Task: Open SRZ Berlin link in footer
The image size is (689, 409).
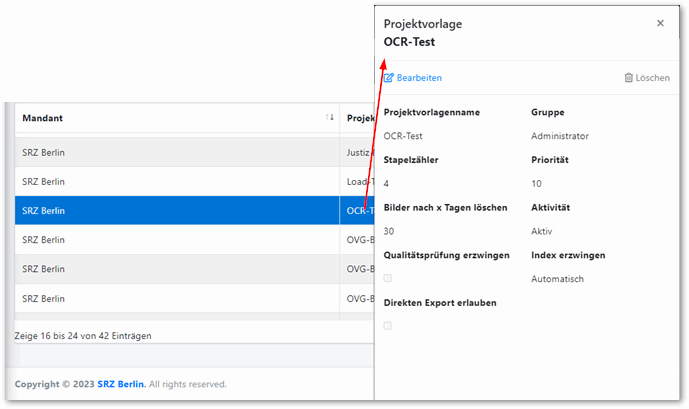Action: click(121, 384)
